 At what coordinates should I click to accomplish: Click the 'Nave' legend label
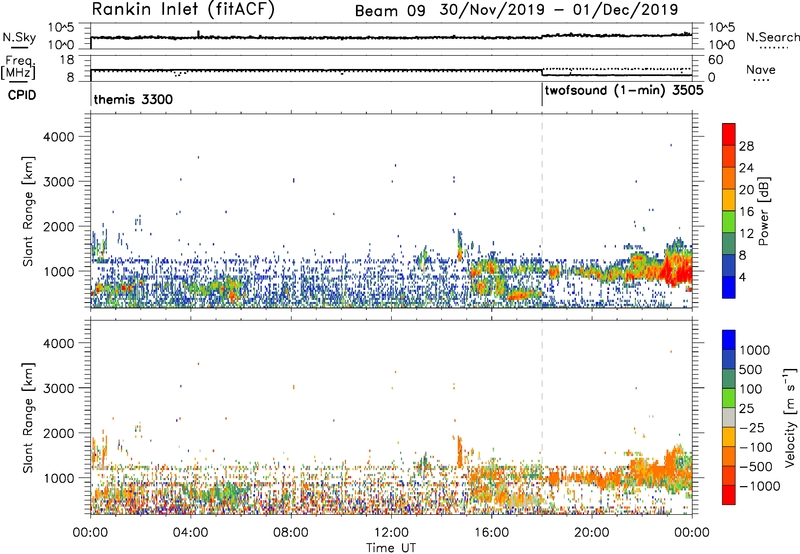pyautogui.click(x=760, y=70)
